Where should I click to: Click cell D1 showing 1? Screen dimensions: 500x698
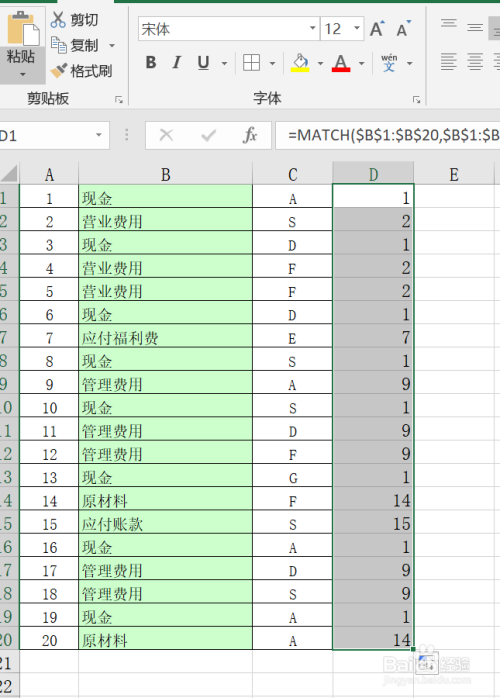373,198
